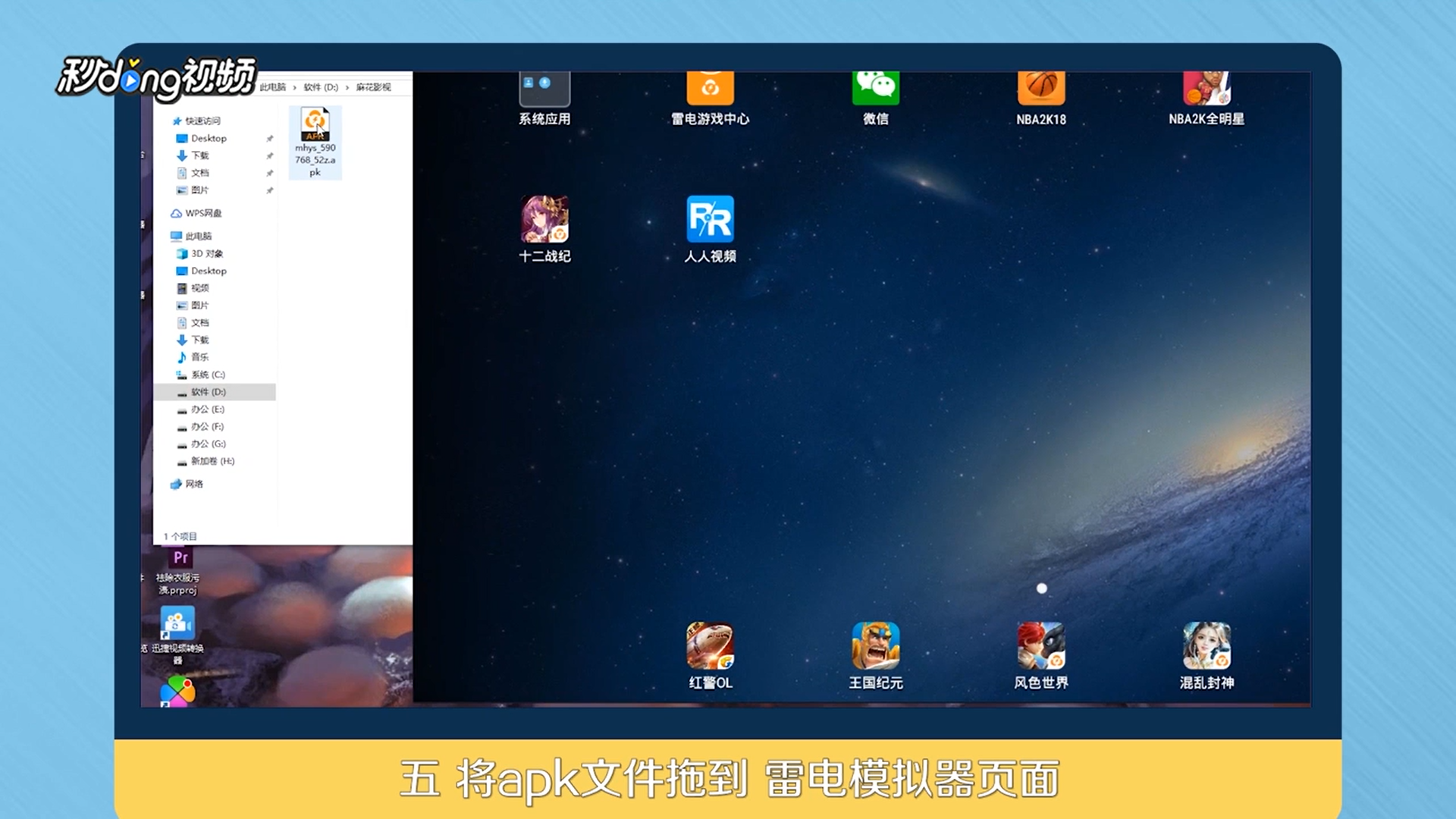The height and width of the screenshot is (819, 1456).
Task: Select 软件 (D:) drive in sidebar
Action: (x=208, y=392)
